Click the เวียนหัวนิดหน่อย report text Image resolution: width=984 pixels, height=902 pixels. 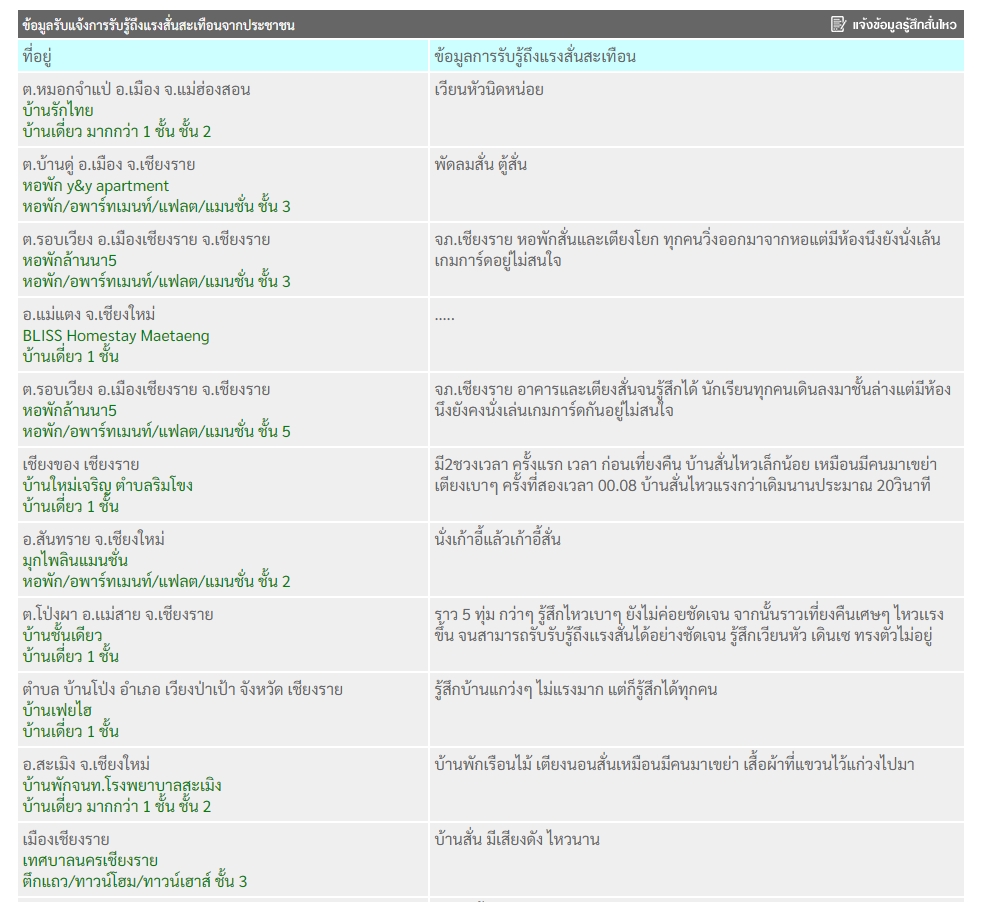tap(489, 90)
